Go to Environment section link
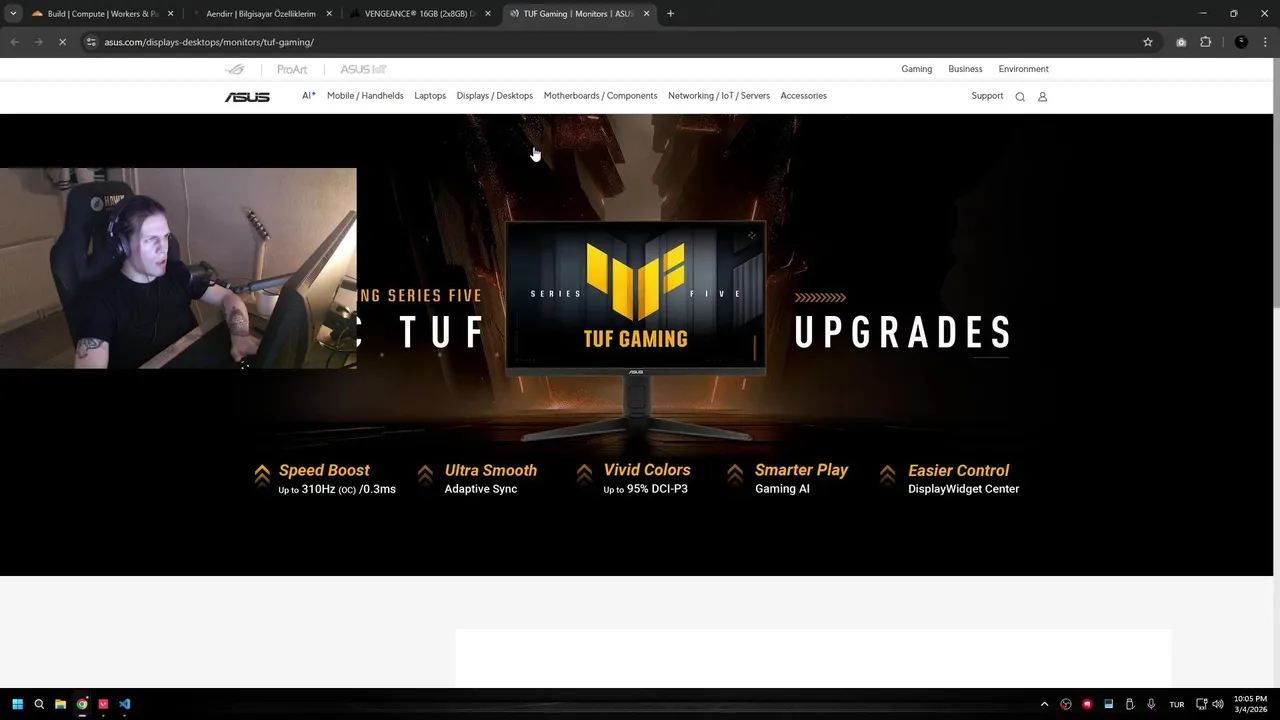The image size is (1280, 720). pyautogui.click(x=1023, y=69)
